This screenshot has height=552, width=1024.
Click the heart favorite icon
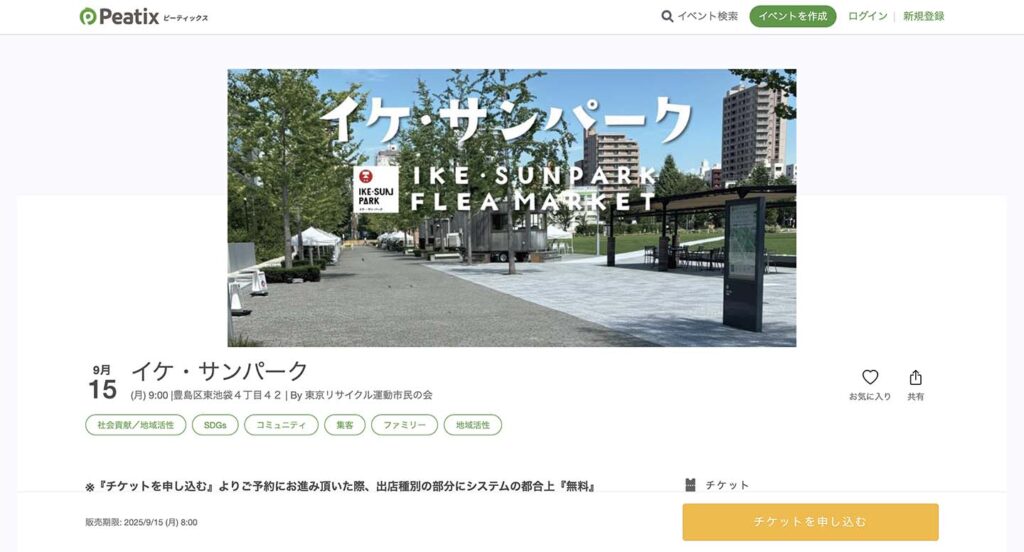[870, 377]
